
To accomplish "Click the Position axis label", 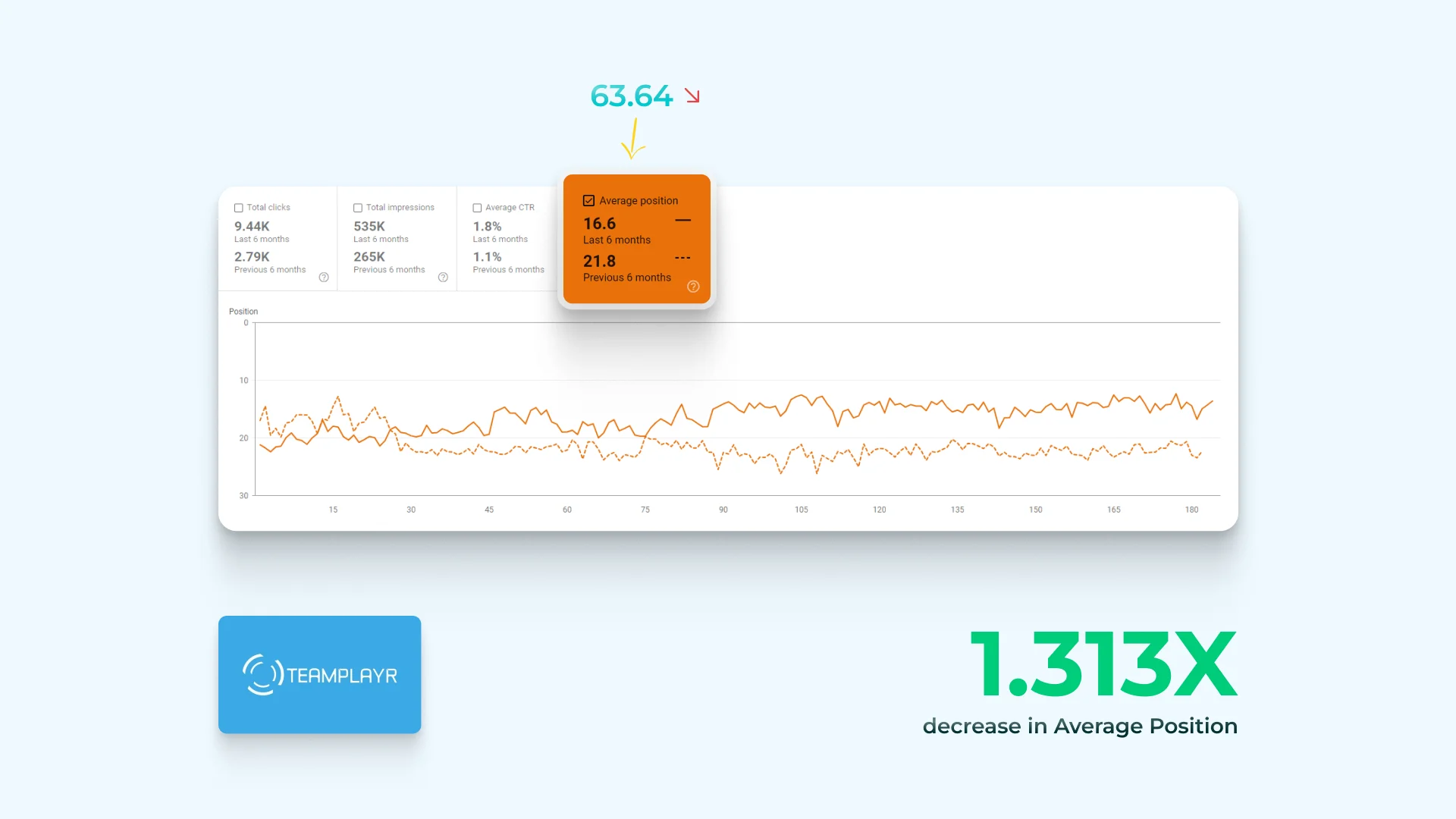I will coord(243,312).
